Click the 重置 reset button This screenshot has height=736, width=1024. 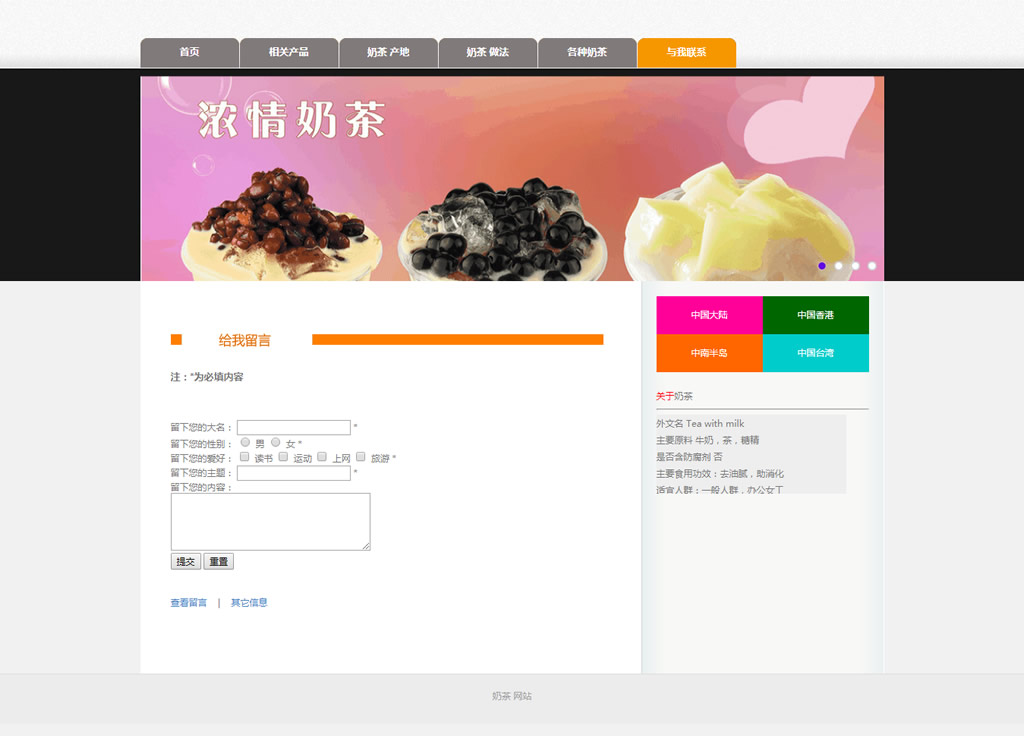tap(218, 562)
